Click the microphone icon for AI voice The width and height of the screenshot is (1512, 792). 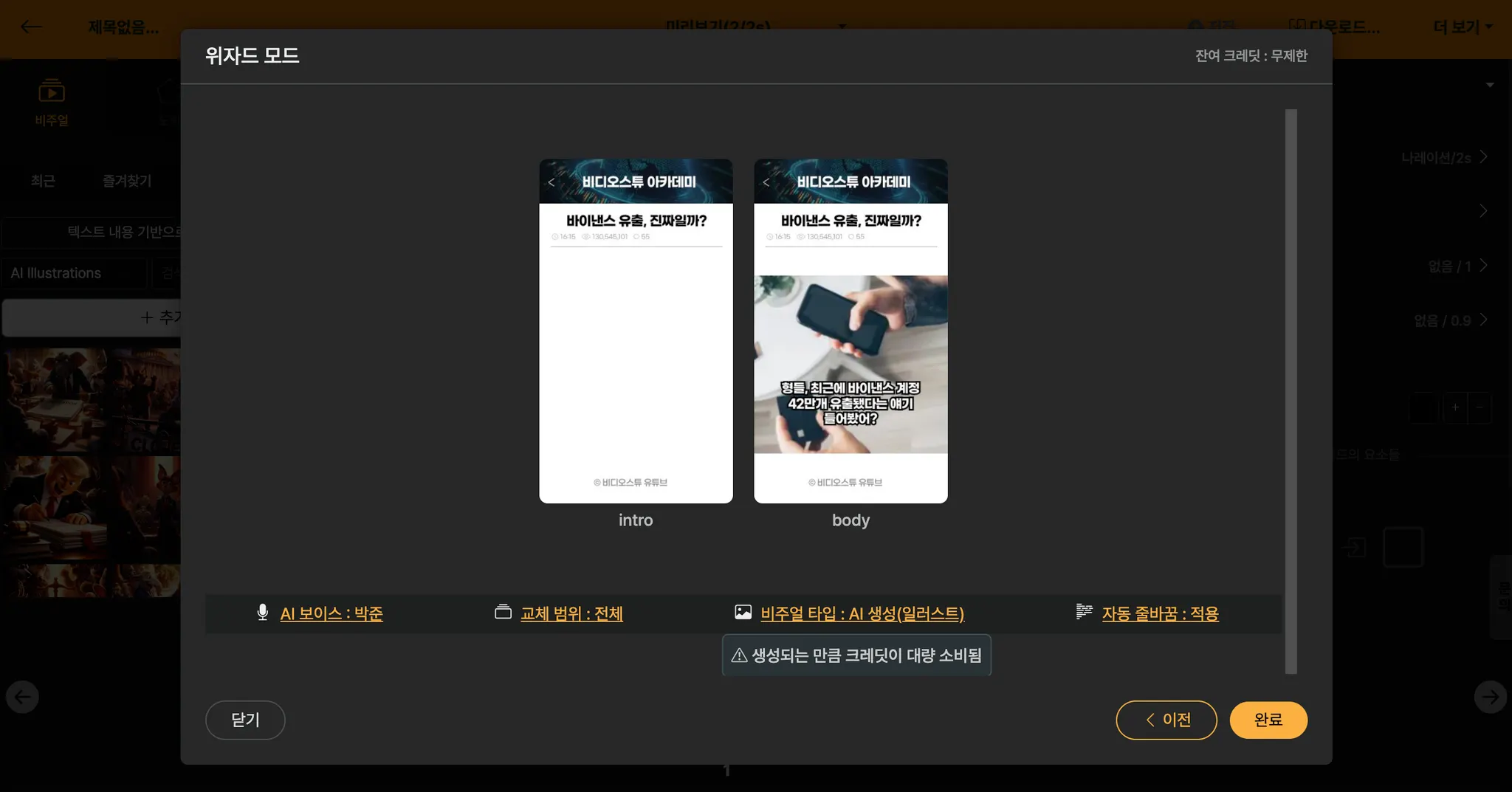click(262, 613)
